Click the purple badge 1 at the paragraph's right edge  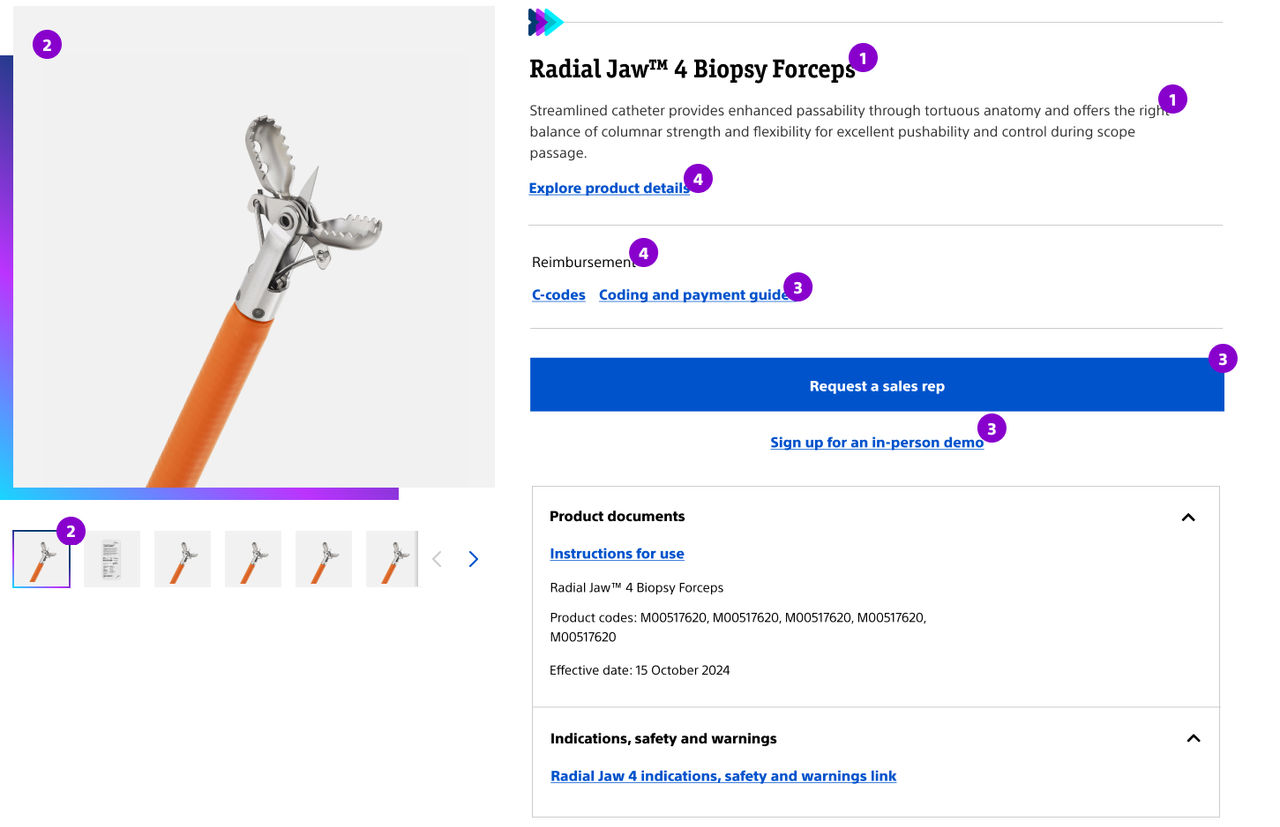(x=1170, y=99)
